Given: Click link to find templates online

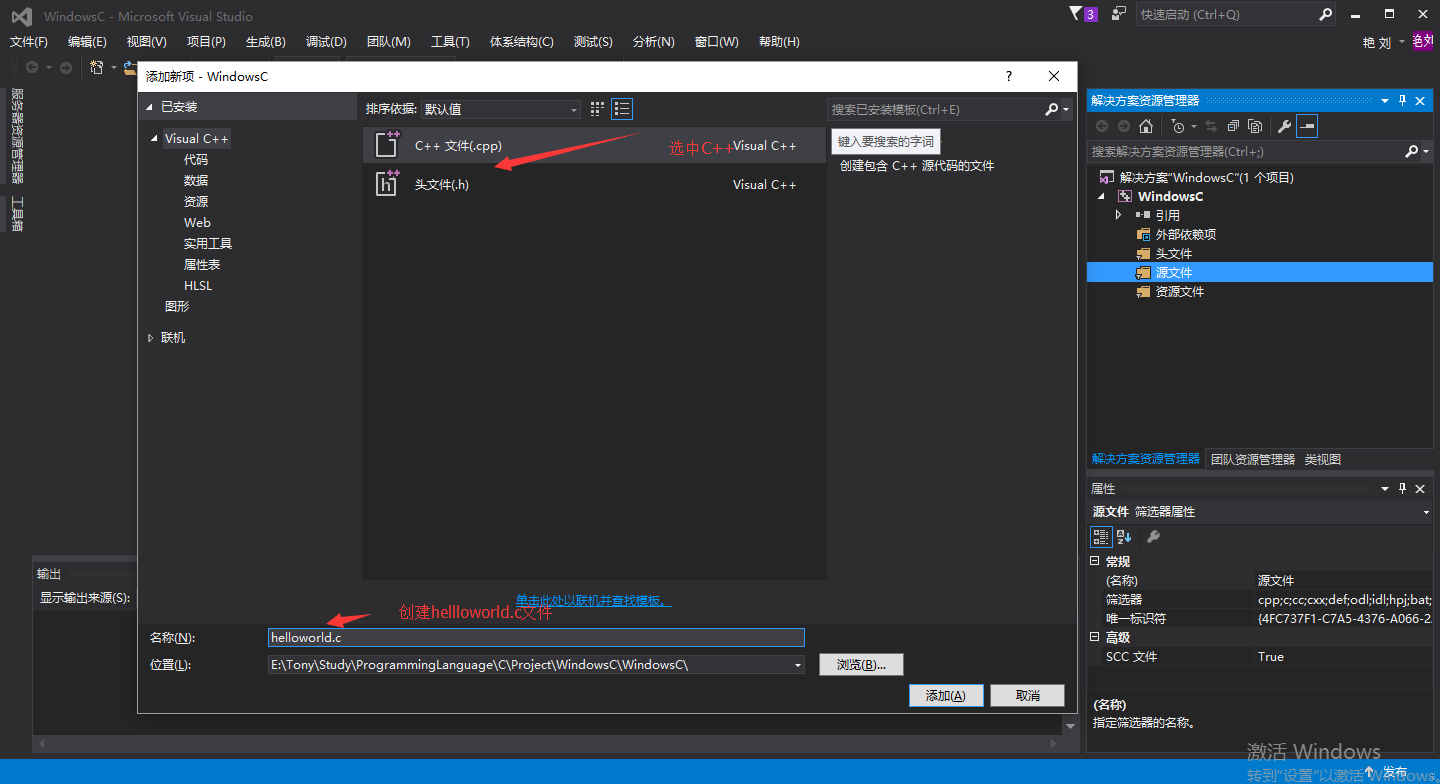Looking at the screenshot, I should (x=594, y=601).
